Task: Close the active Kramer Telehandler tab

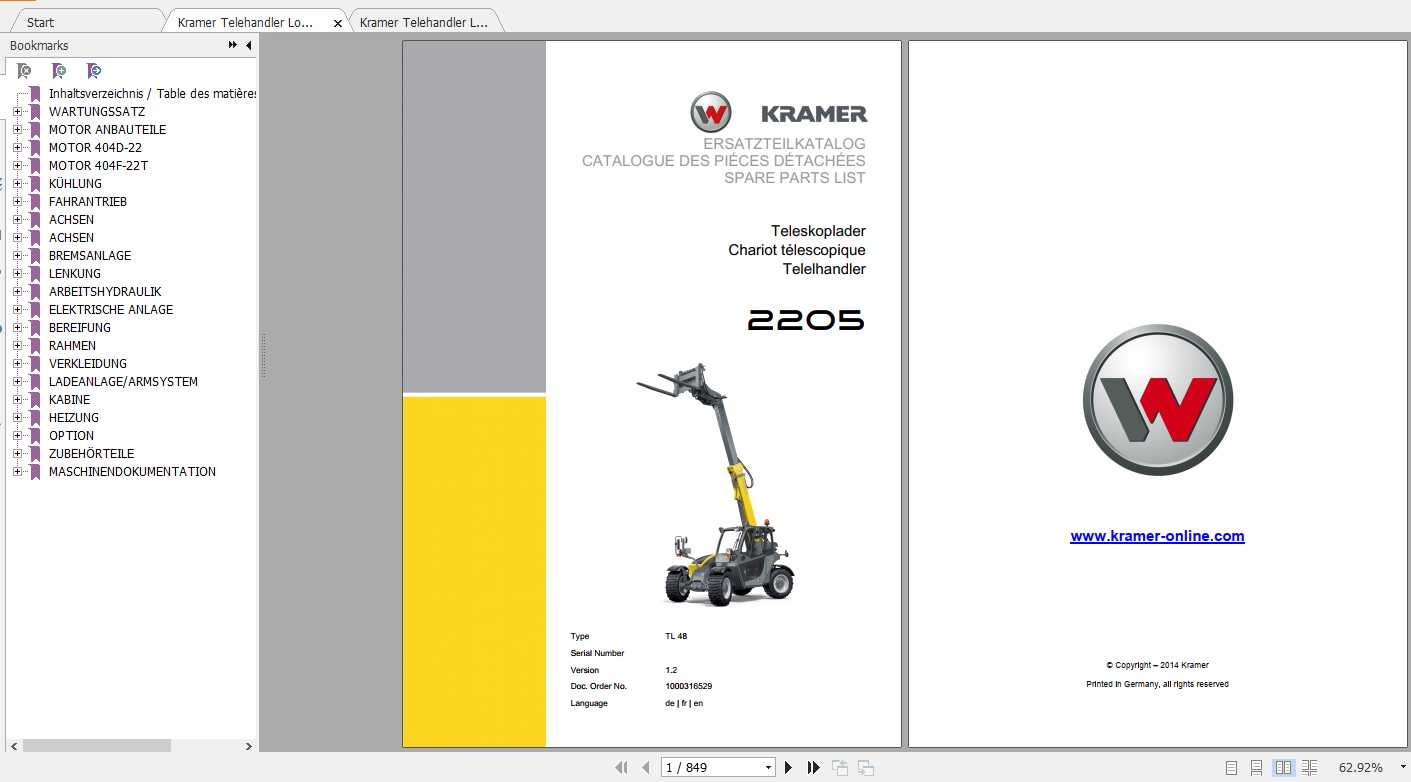Action: (x=338, y=23)
